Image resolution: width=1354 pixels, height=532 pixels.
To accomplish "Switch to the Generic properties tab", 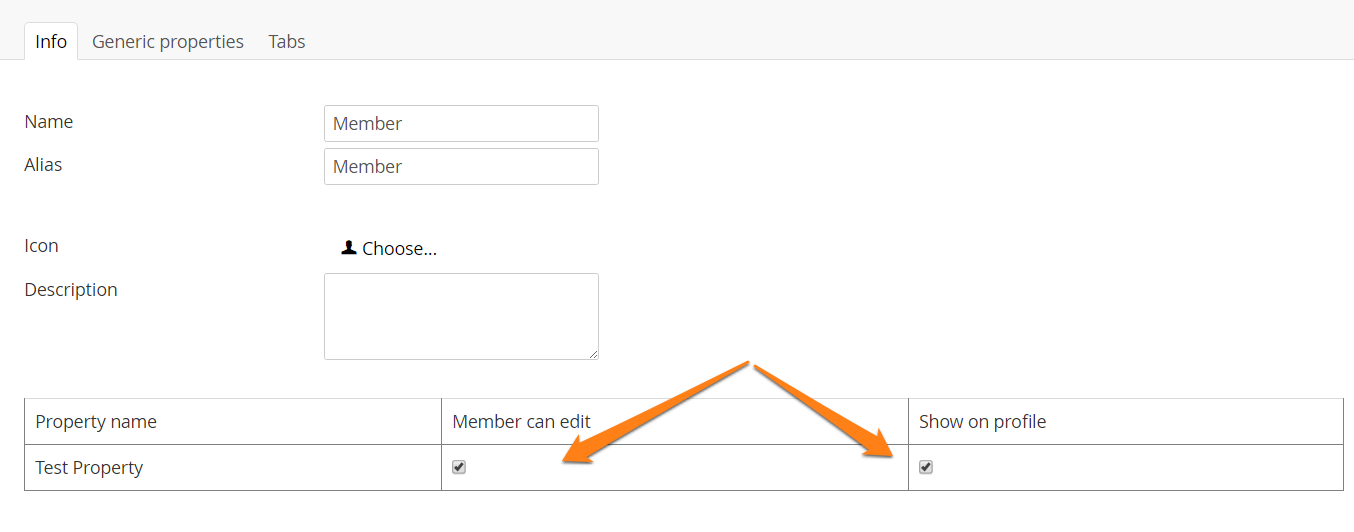I will [168, 41].
